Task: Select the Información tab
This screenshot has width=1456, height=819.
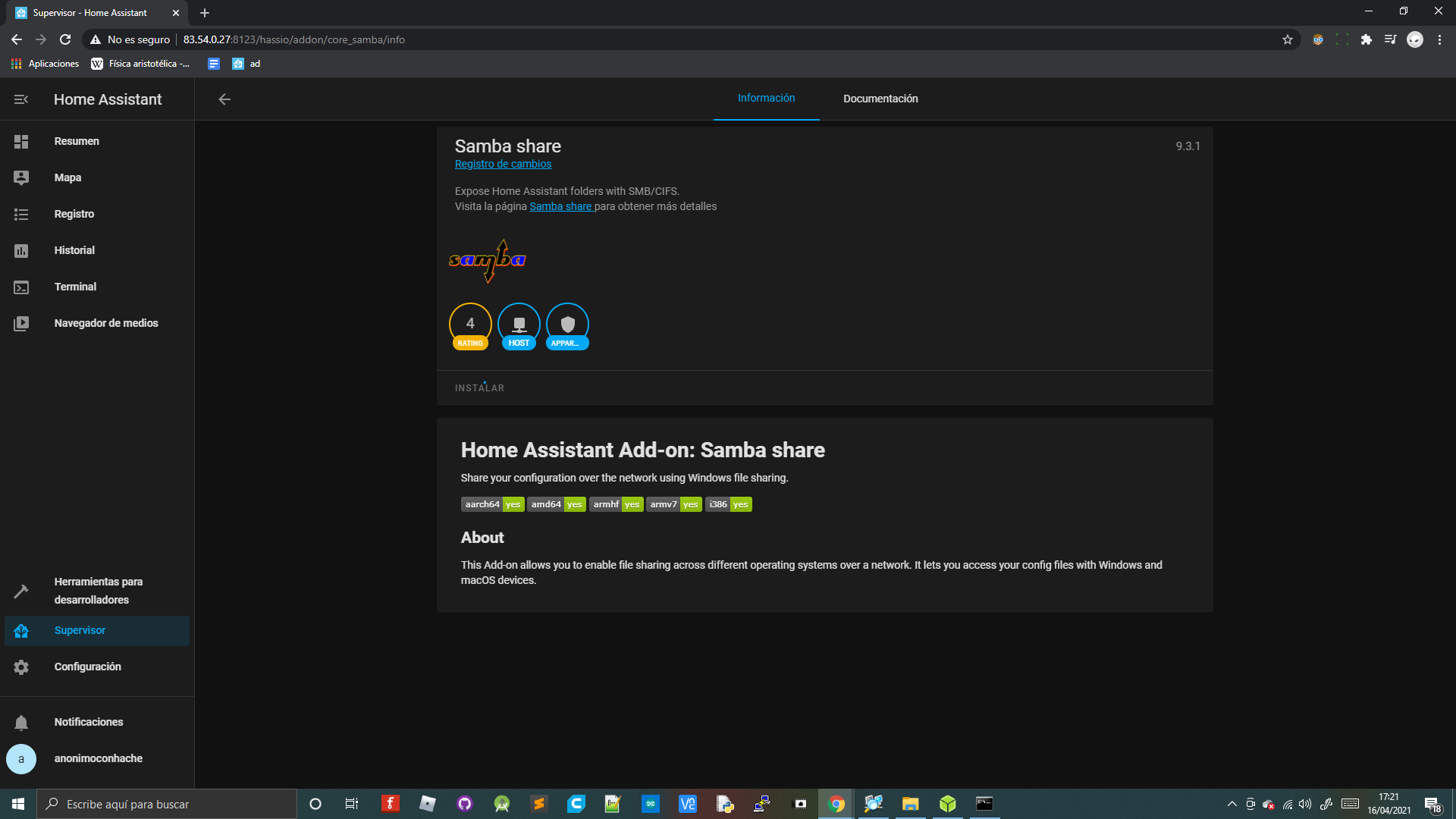Action: coord(766,99)
